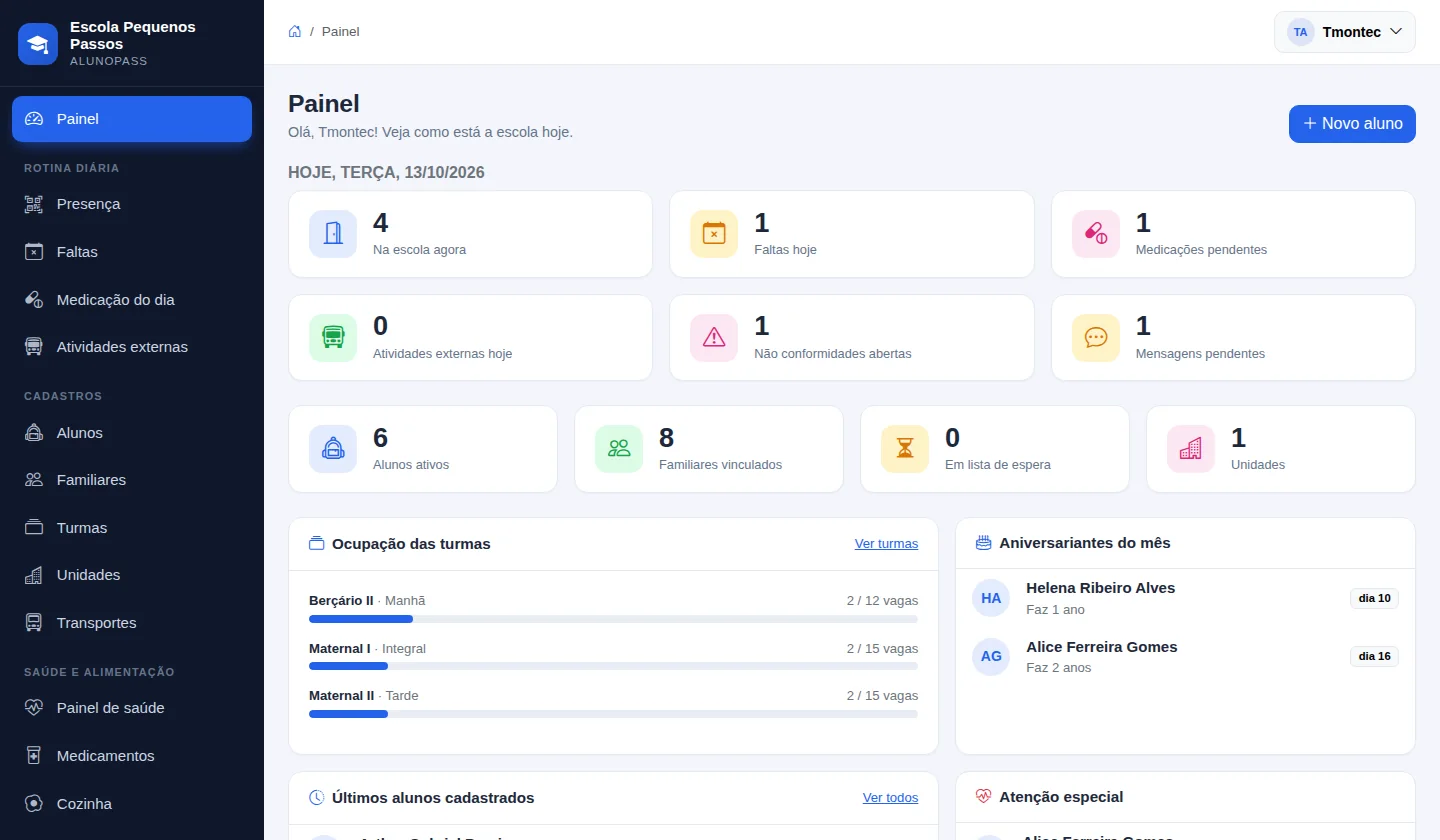Navigate to Alunos in the sidebar
The image size is (1440, 840).
132,433
